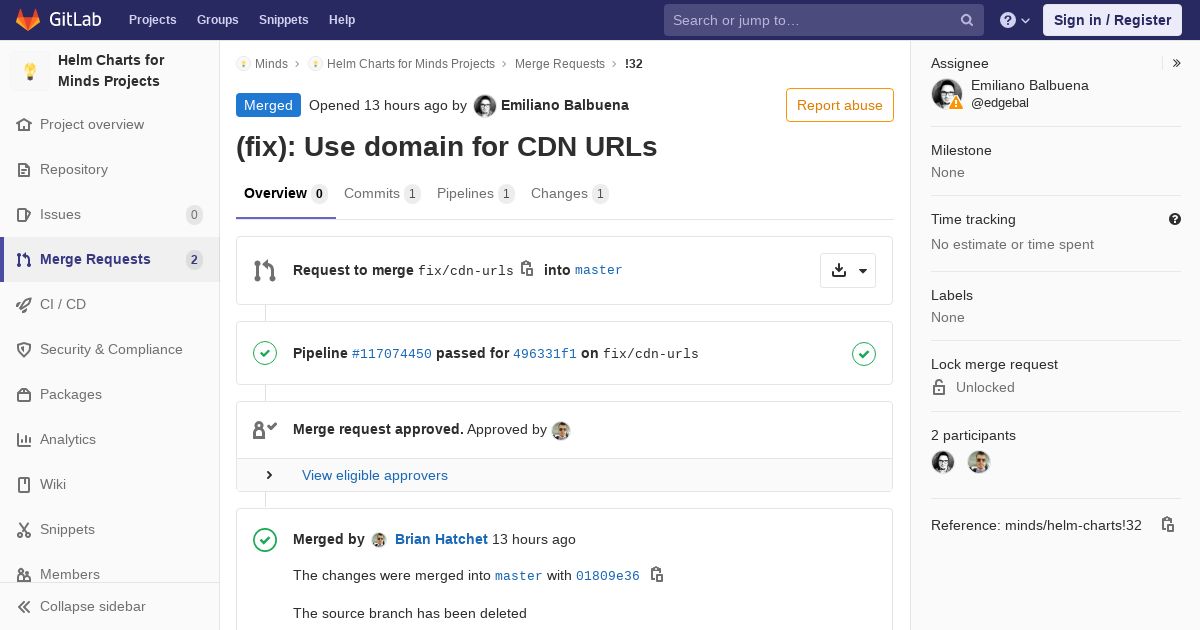Click the search magnifier icon
This screenshot has height=630, width=1200.
click(x=967, y=20)
